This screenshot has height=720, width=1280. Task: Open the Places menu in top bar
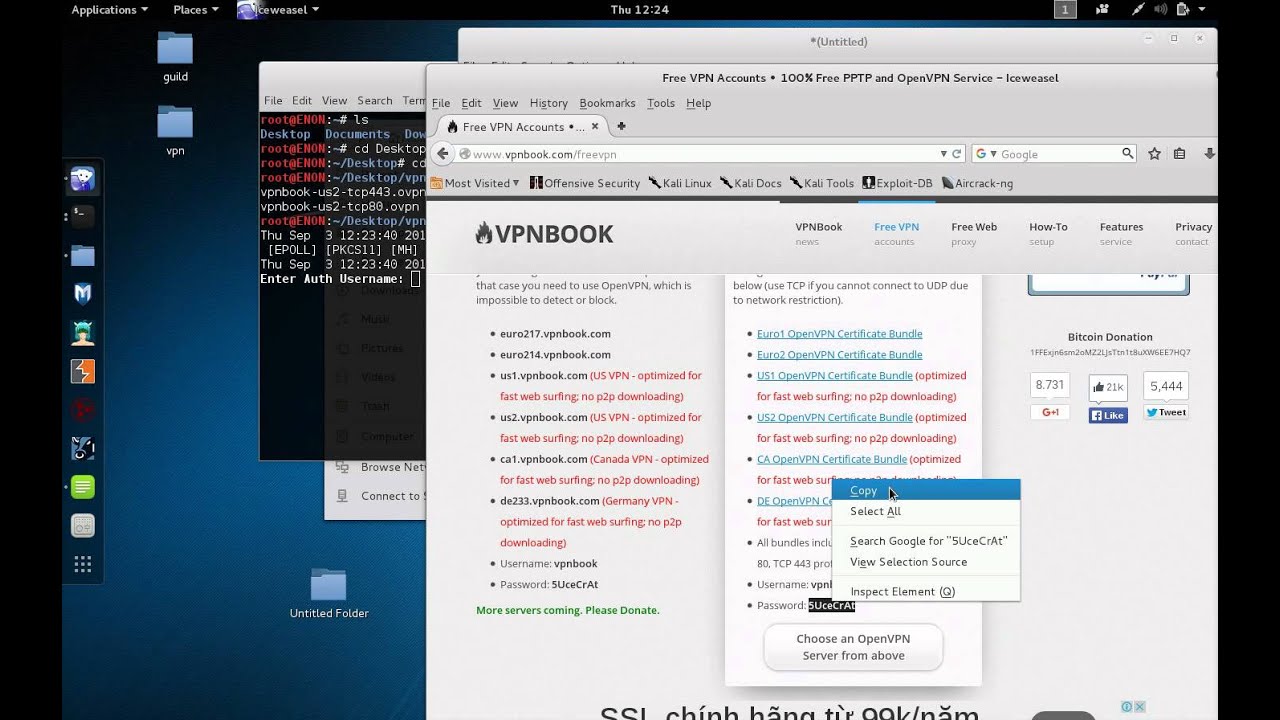196,9
